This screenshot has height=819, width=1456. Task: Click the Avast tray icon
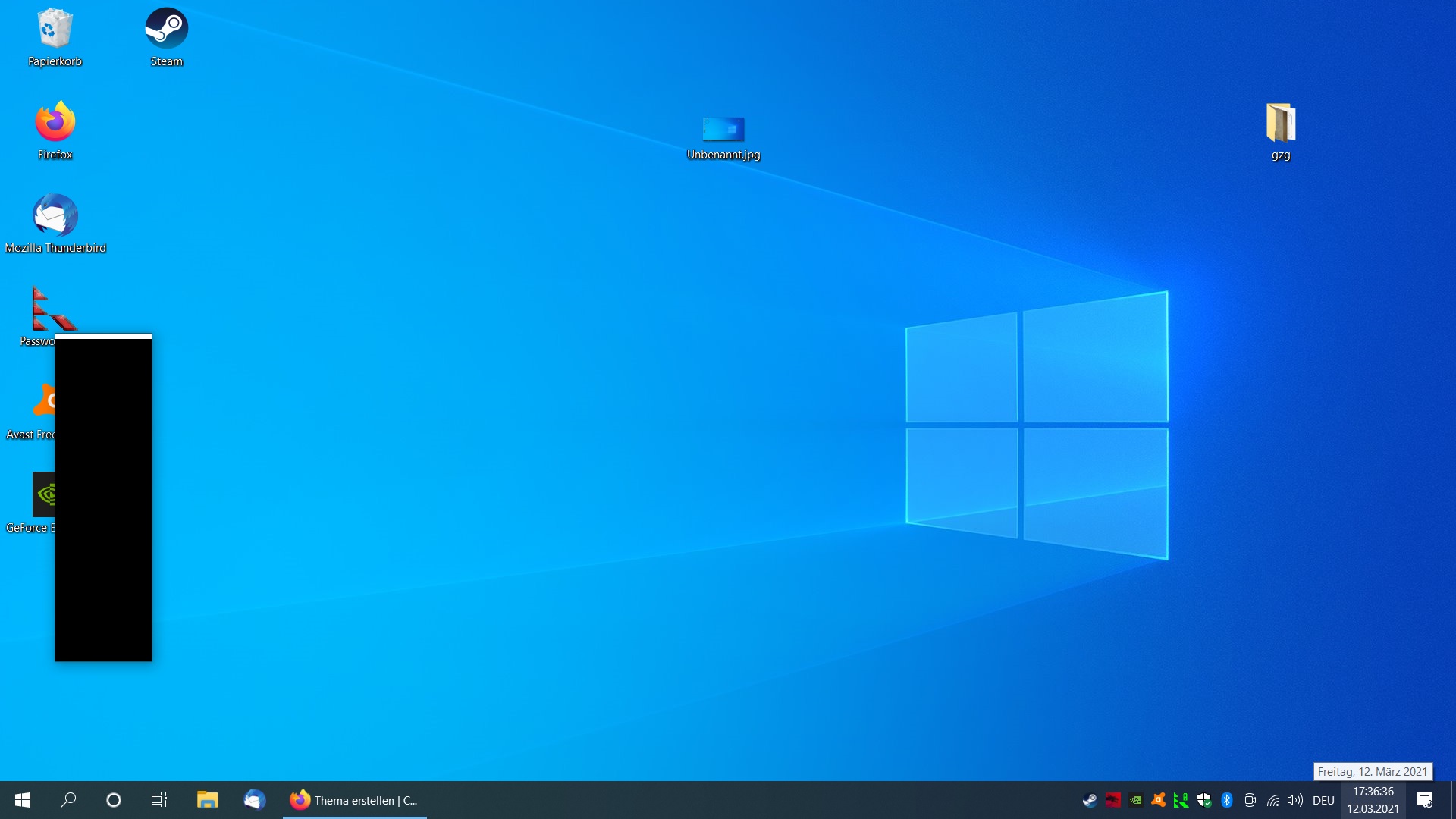tap(1158, 800)
